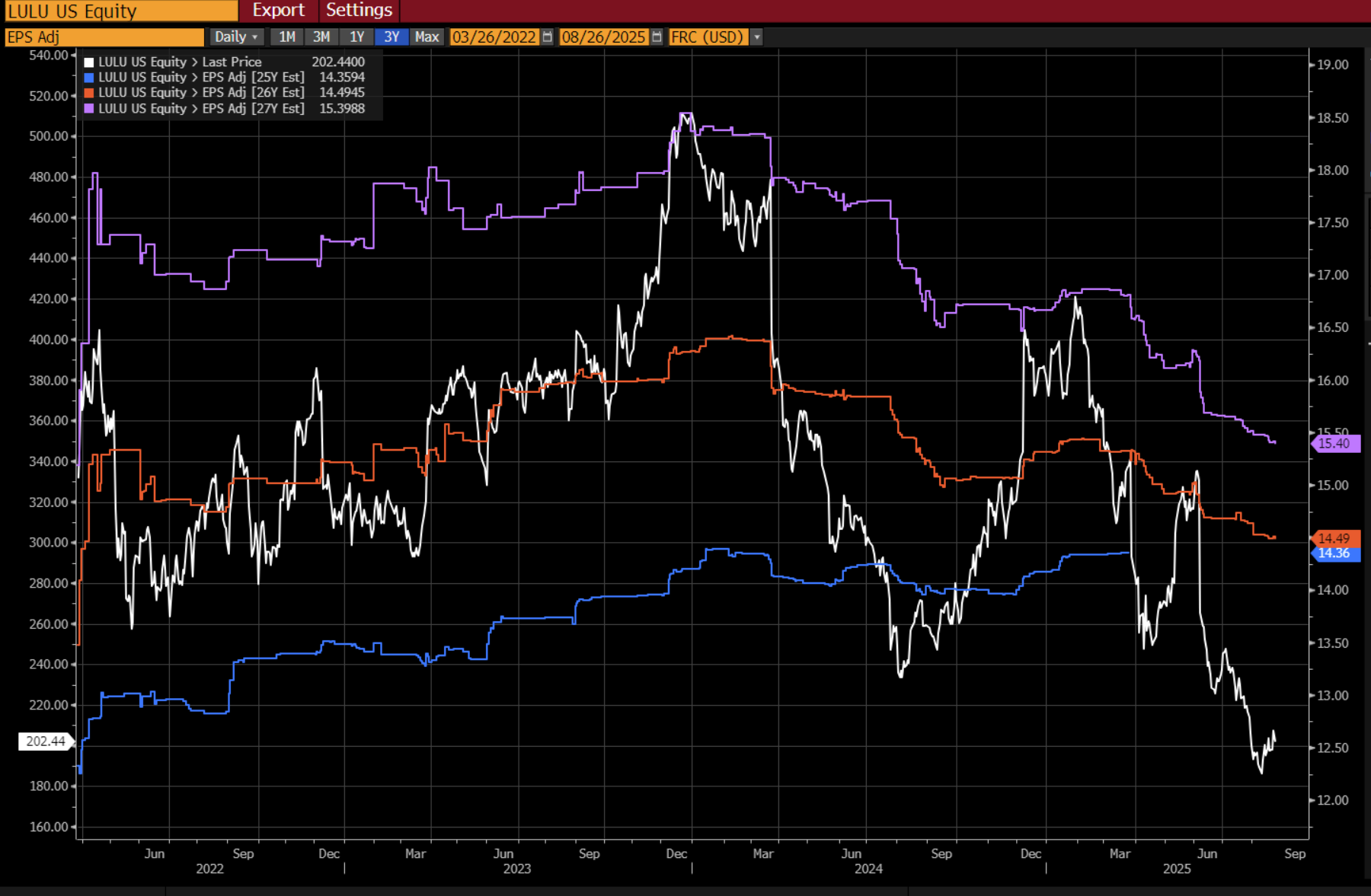
Task: Open the Settings menu
Action: coord(359,11)
